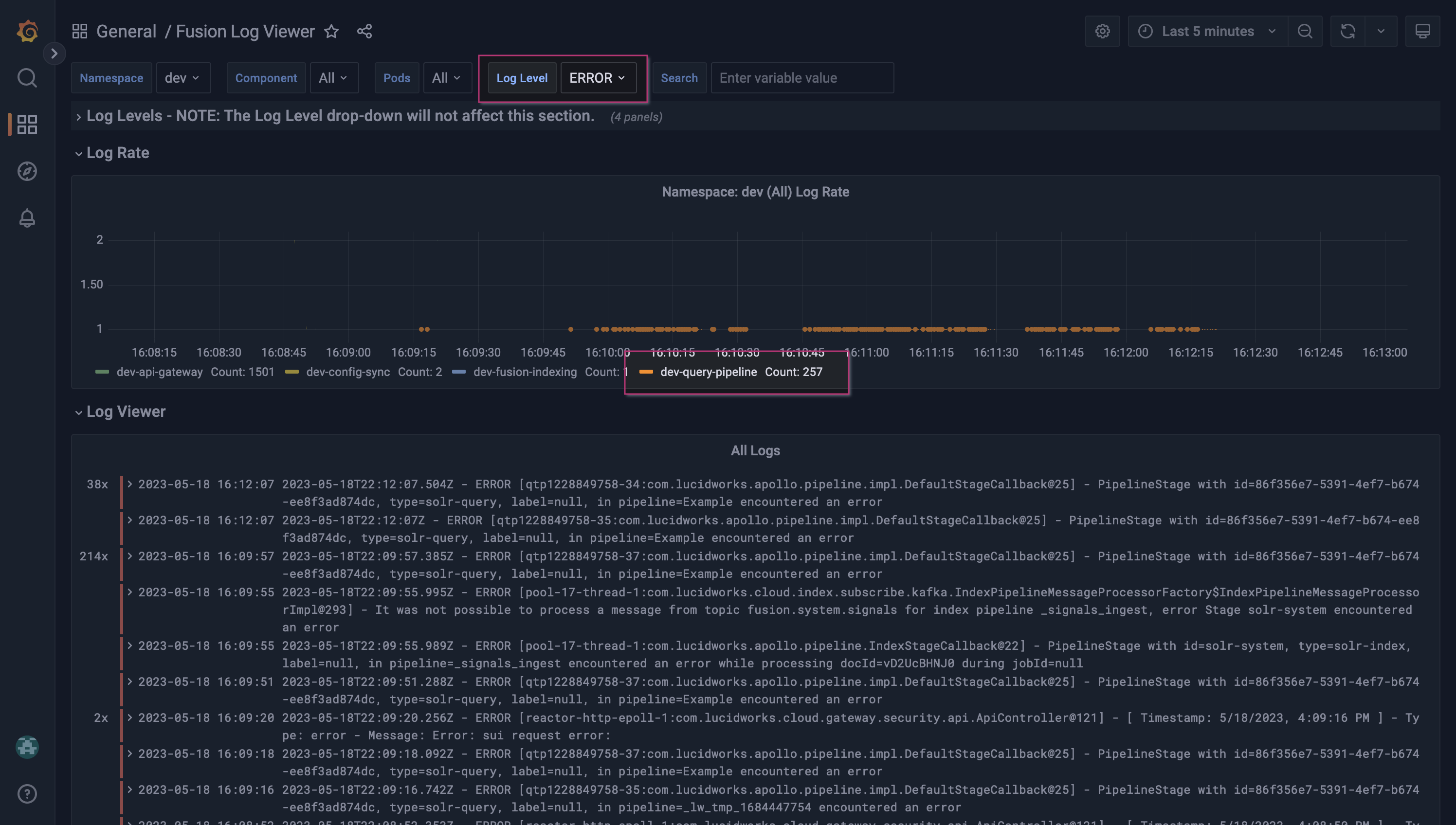1456x825 pixels.
Task: Open the General dashboards folder link
Action: pyautogui.click(x=126, y=31)
